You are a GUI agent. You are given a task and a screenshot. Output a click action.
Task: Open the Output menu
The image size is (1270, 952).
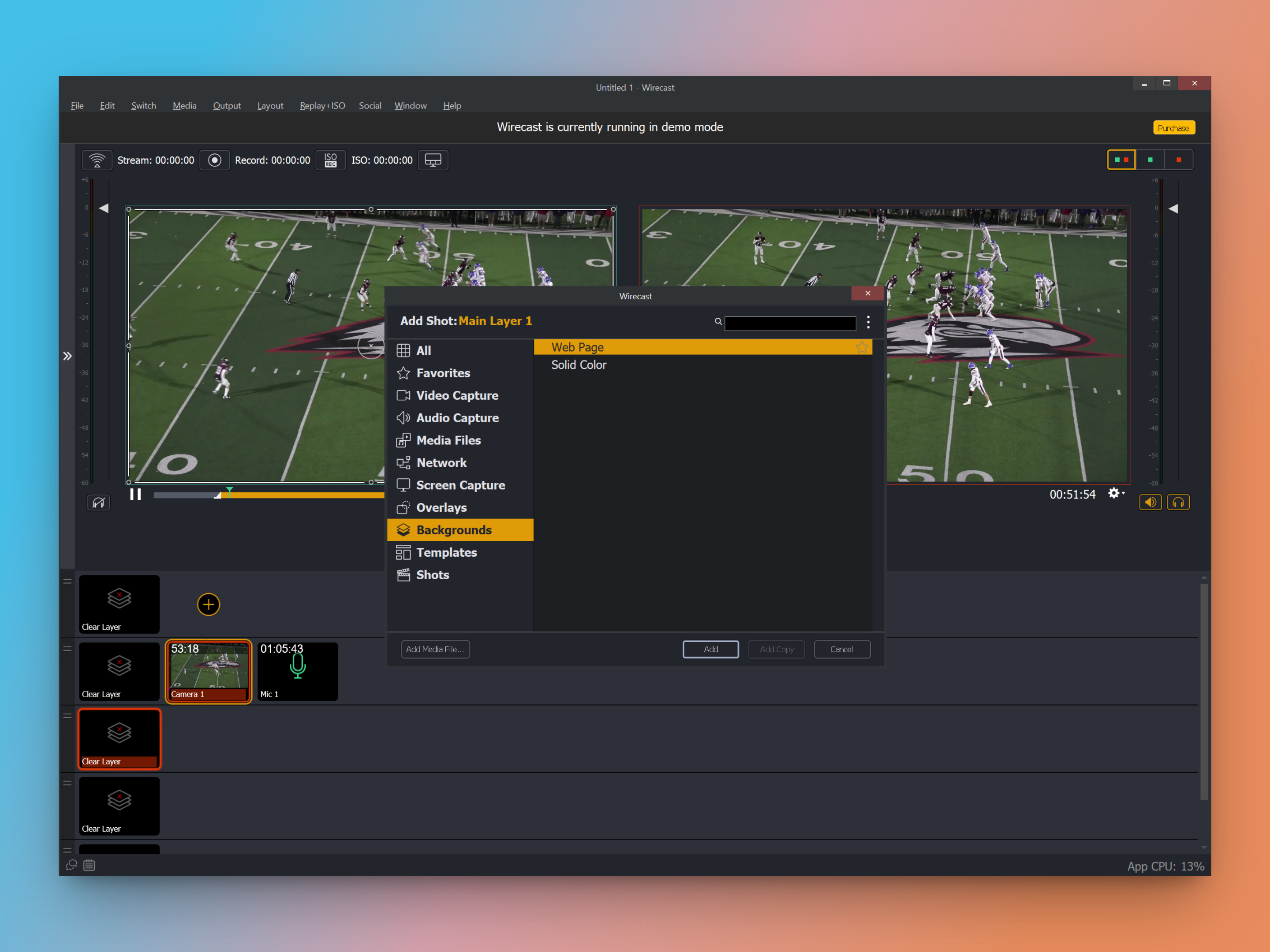[227, 106]
